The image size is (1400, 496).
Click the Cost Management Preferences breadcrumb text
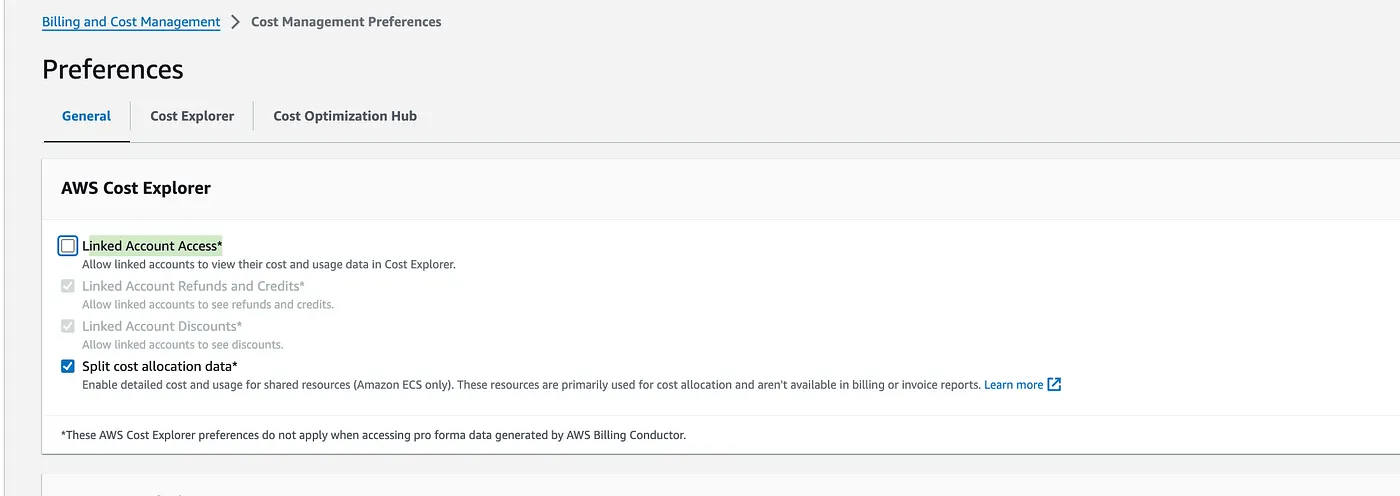(x=346, y=22)
